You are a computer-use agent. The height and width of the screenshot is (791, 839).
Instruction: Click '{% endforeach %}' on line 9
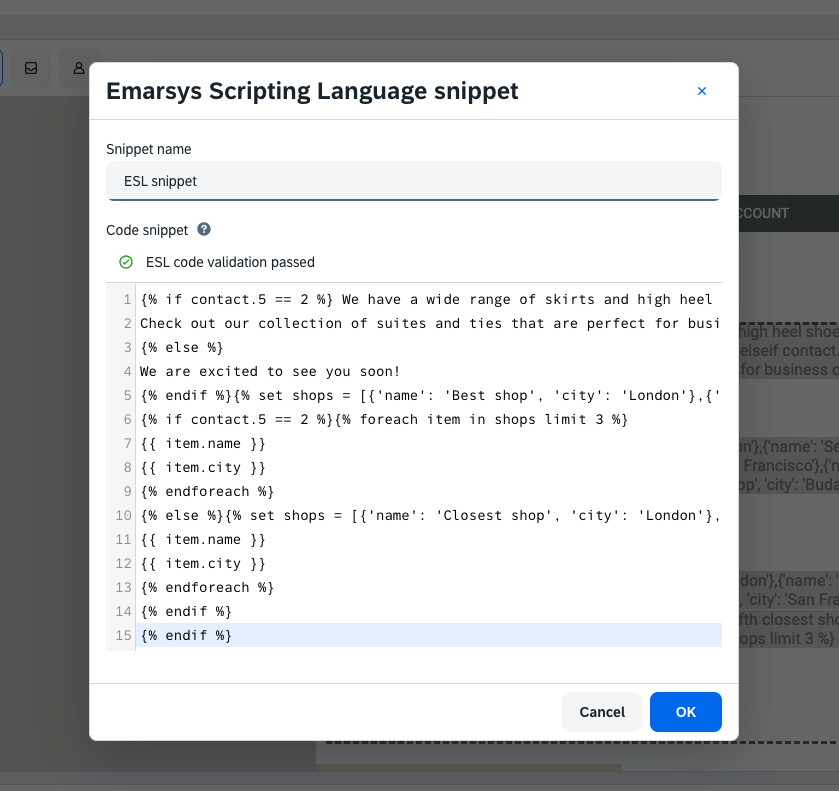pos(207,492)
